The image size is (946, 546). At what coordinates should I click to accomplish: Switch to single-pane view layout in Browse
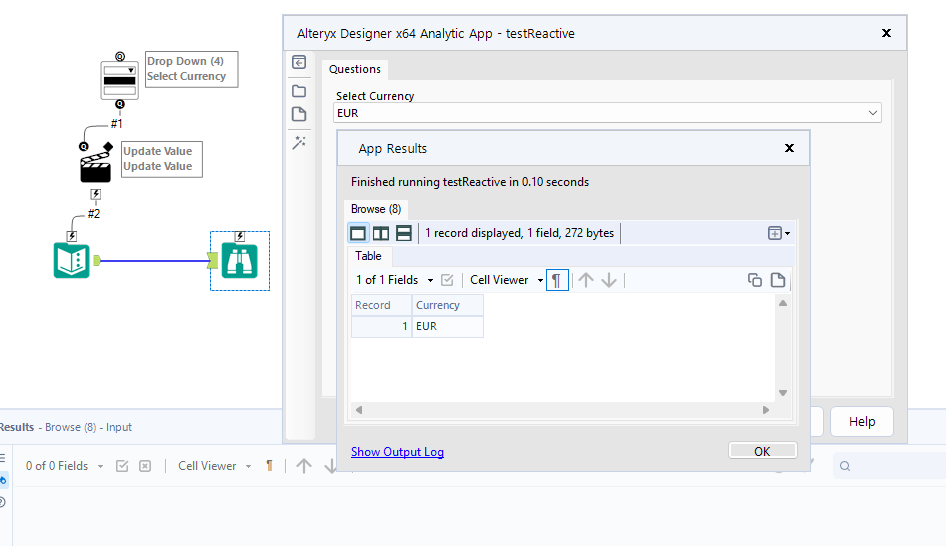pyautogui.click(x=358, y=233)
